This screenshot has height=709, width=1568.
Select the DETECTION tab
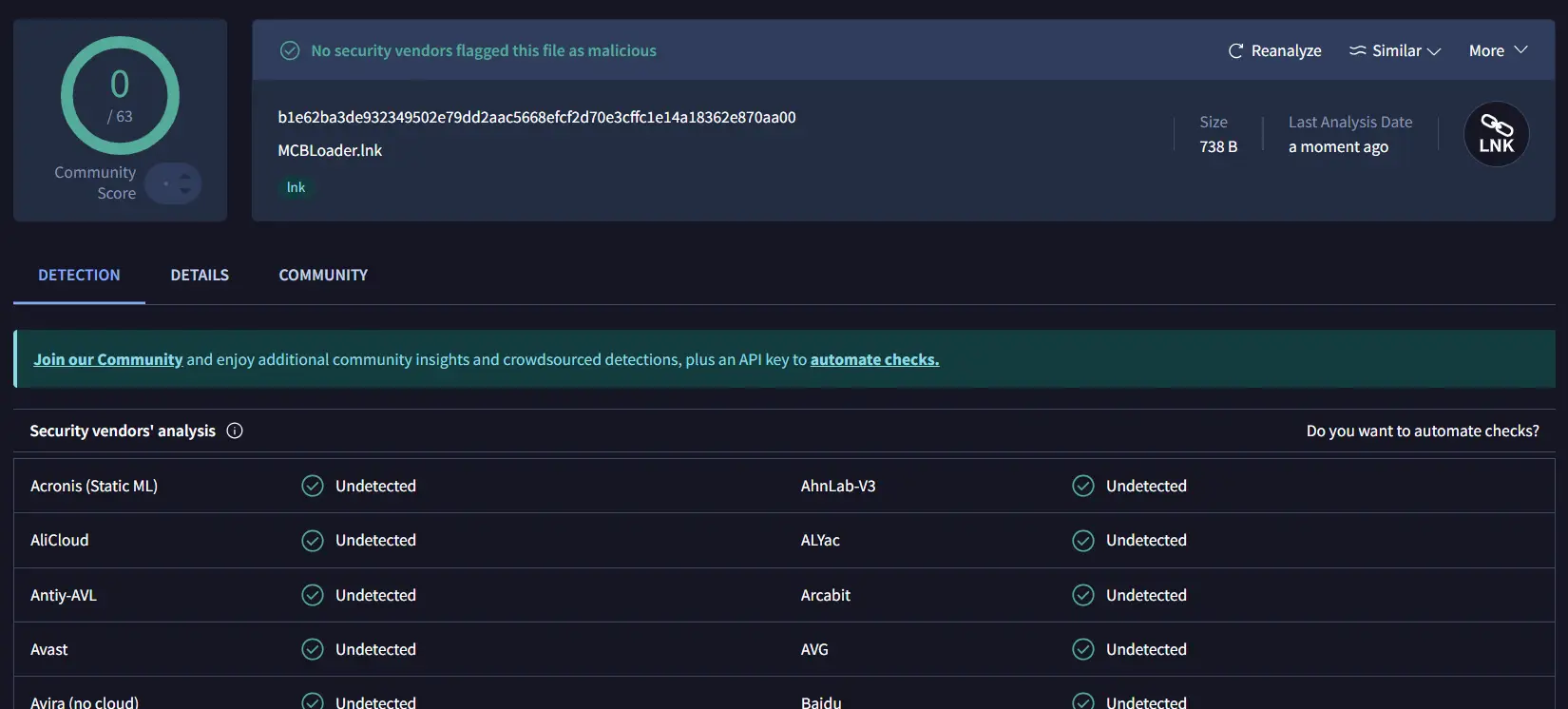(79, 275)
